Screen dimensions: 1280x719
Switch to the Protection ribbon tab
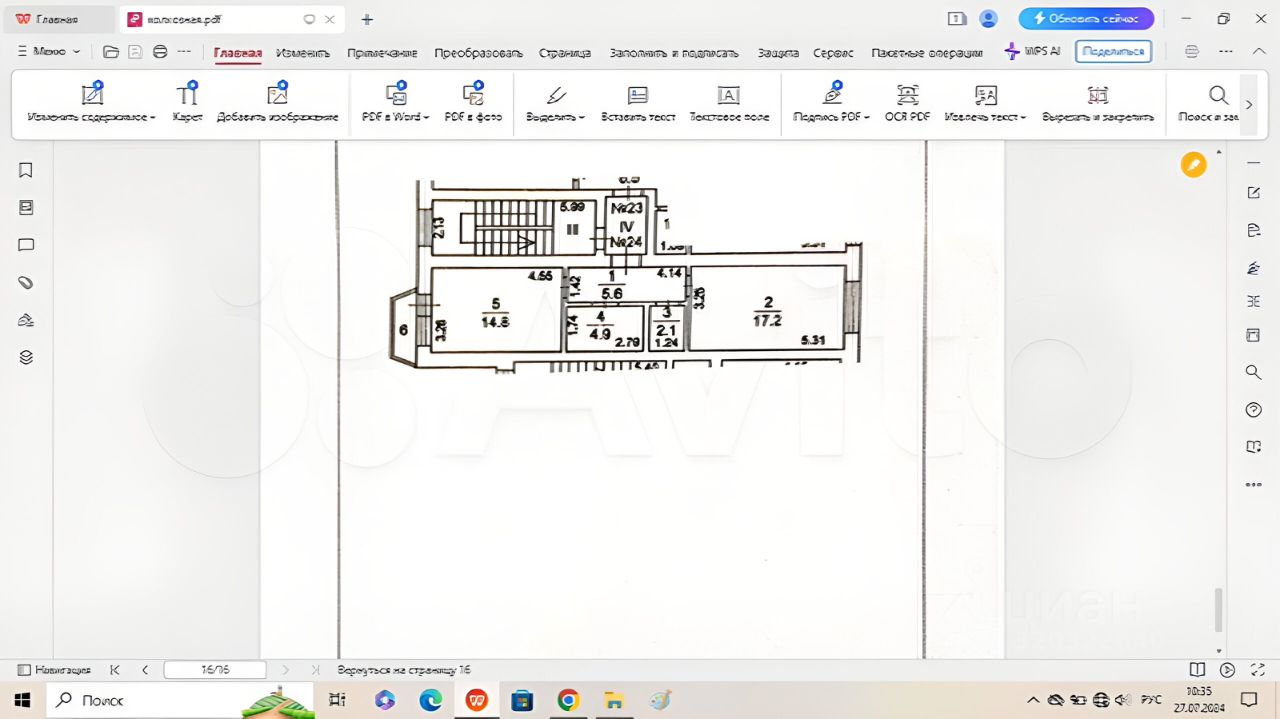(x=777, y=52)
